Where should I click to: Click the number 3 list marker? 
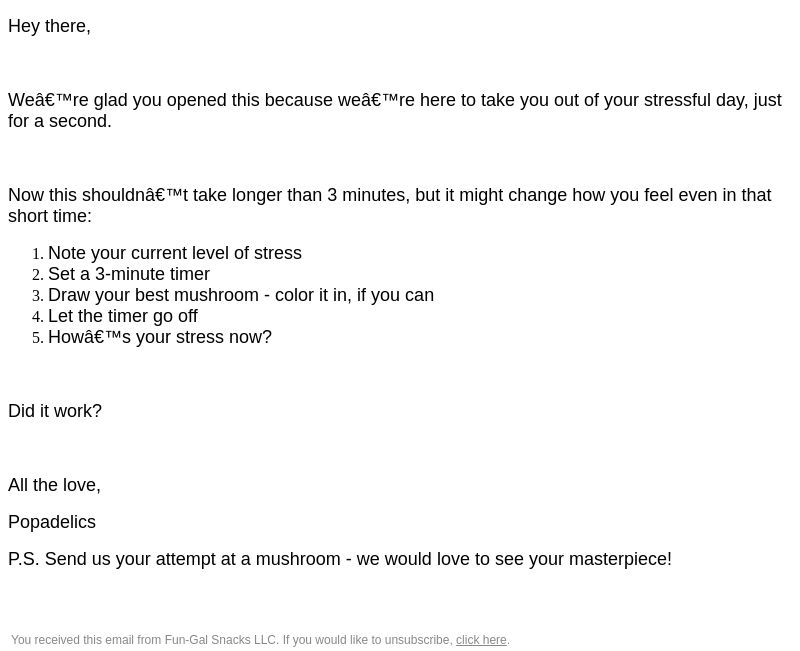[x=38, y=295]
